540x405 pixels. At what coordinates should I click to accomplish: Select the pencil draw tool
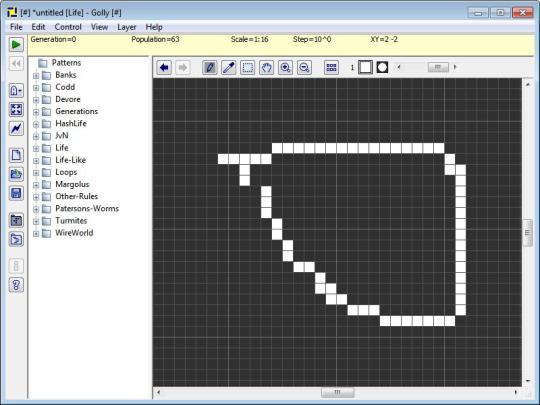coord(210,67)
